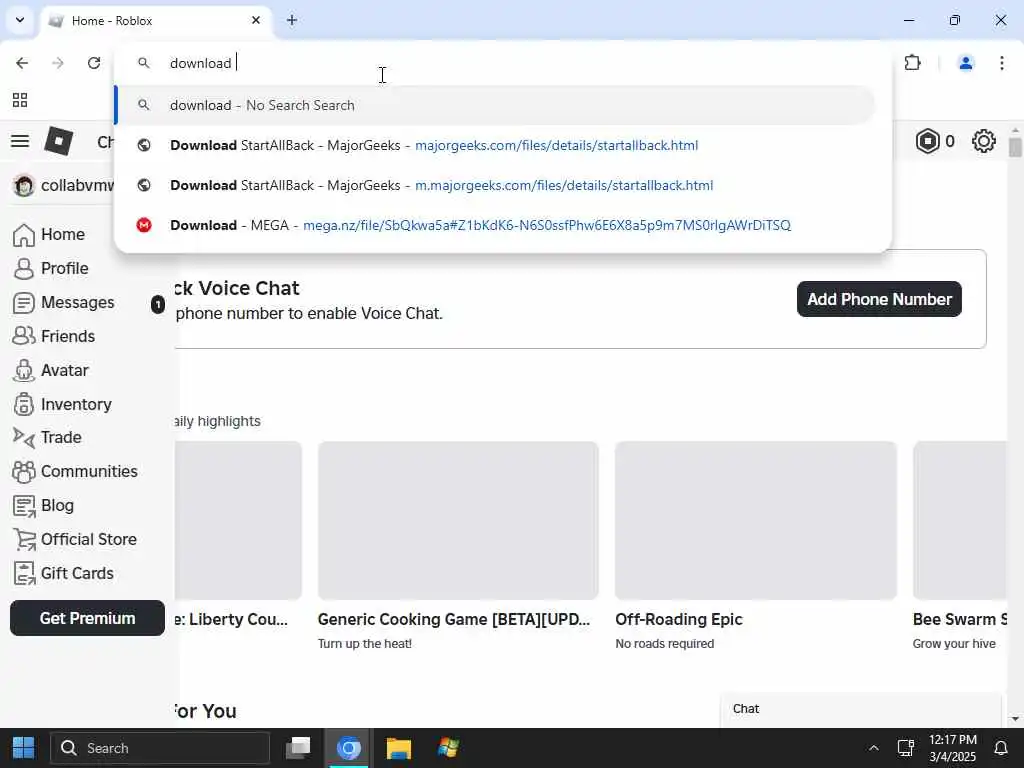The width and height of the screenshot is (1024, 768).
Task: Select the 'download - No Search Search' suggestion
Action: [495, 105]
